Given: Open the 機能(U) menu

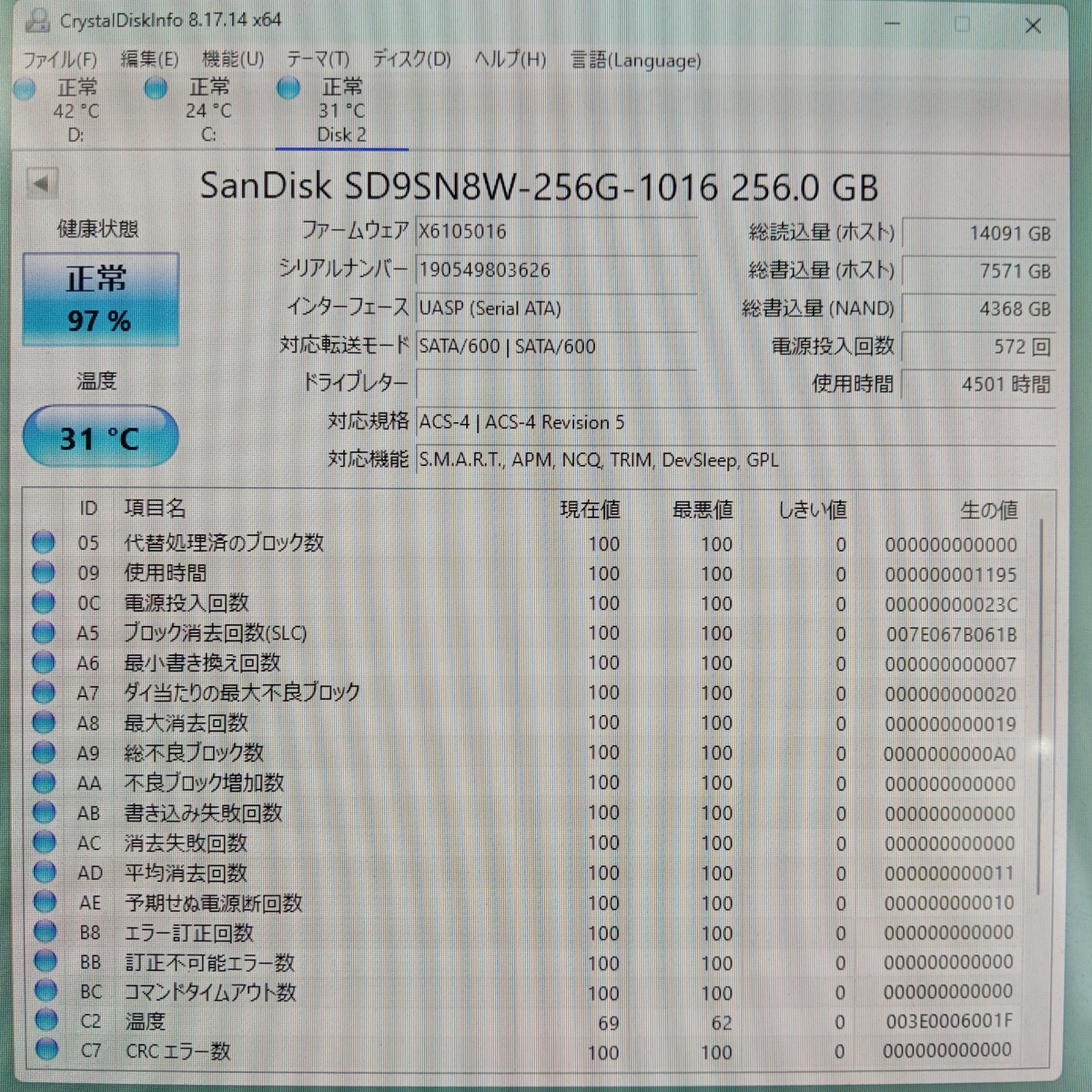Looking at the screenshot, I should click(x=233, y=60).
